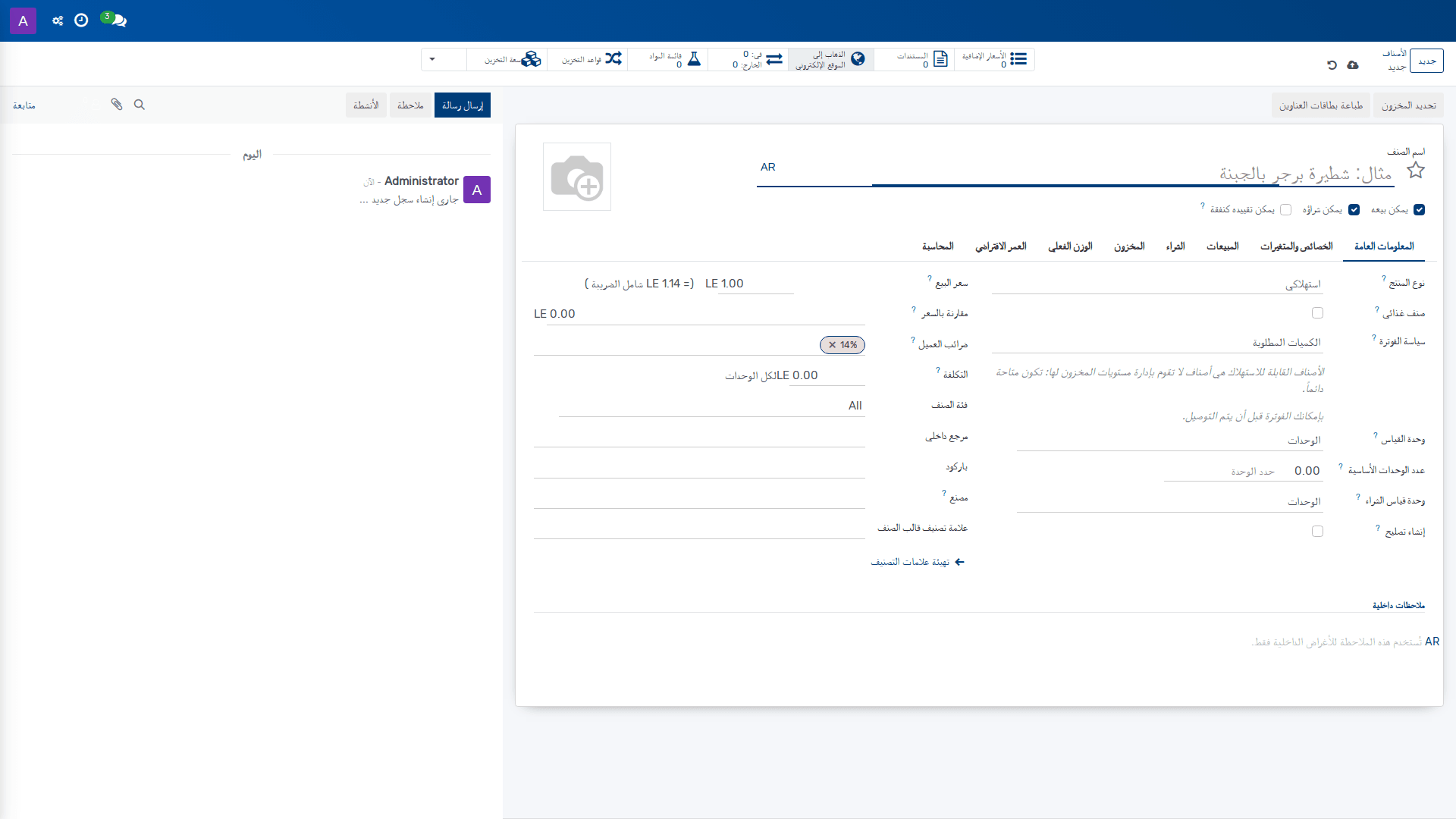This screenshot has height=819, width=1456.
Task: Open the activities clock icon
Action: pyautogui.click(x=81, y=20)
